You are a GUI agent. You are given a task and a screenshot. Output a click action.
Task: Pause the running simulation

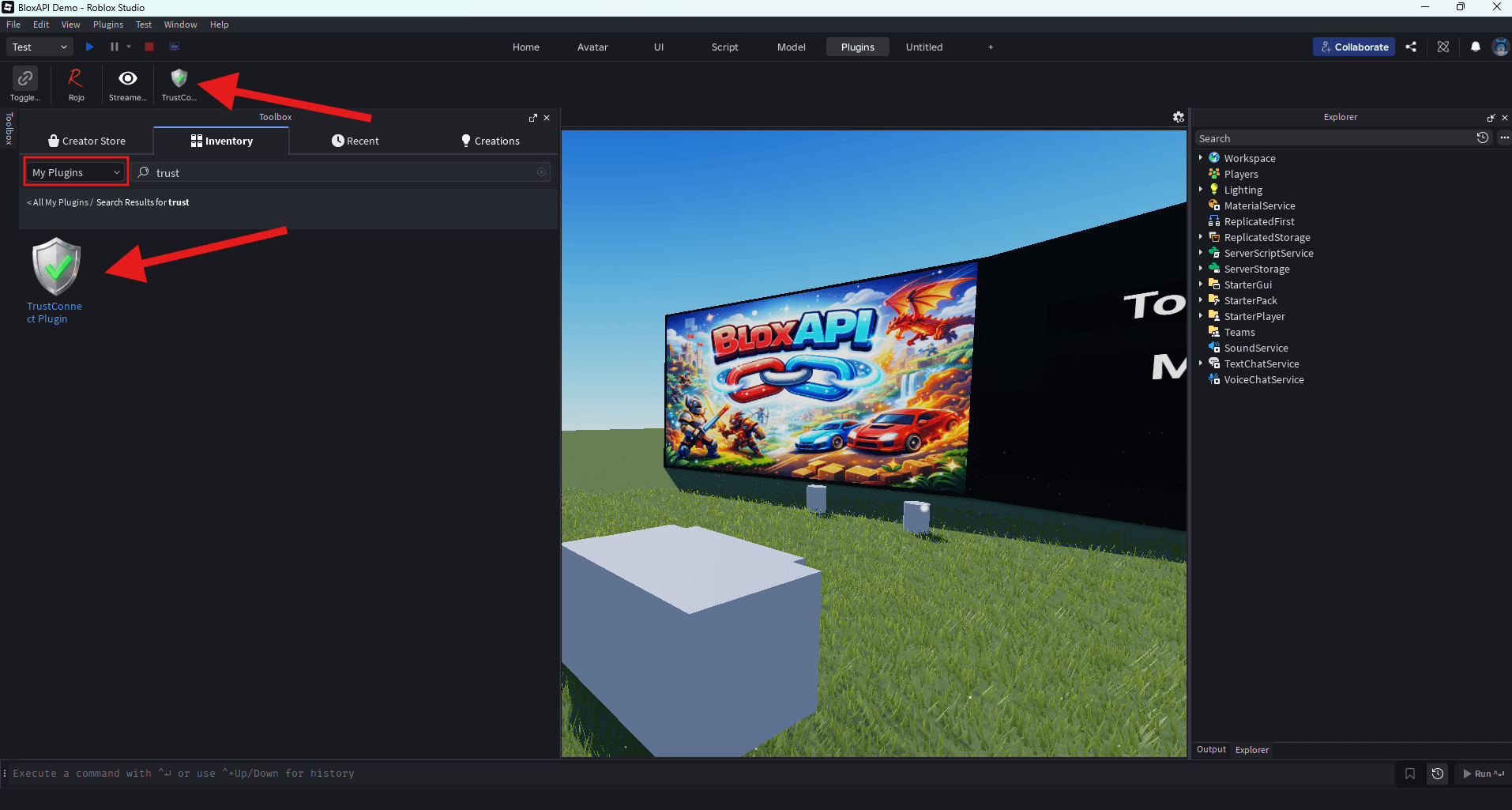pos(113,47)
